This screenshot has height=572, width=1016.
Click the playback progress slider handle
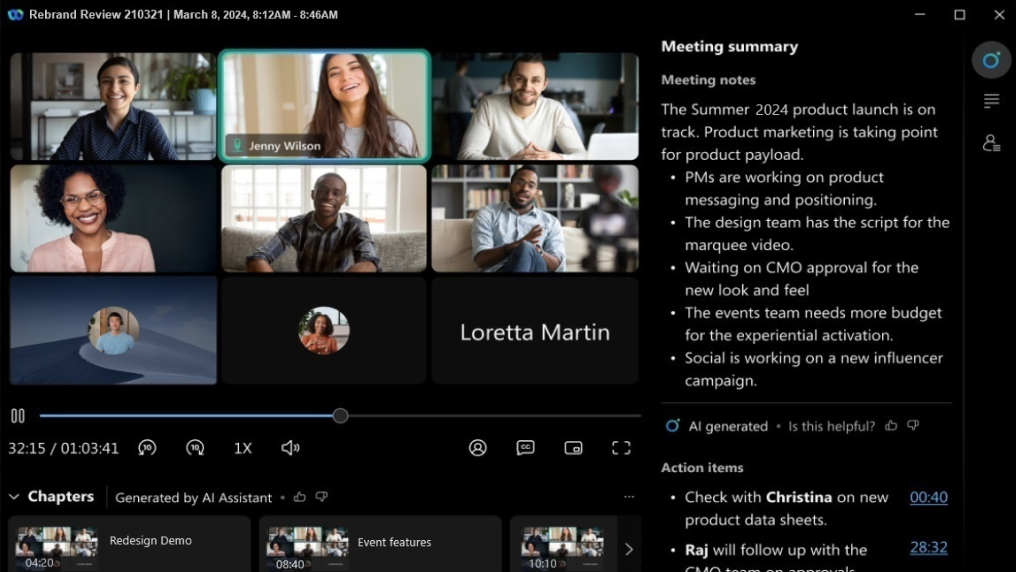340,416
